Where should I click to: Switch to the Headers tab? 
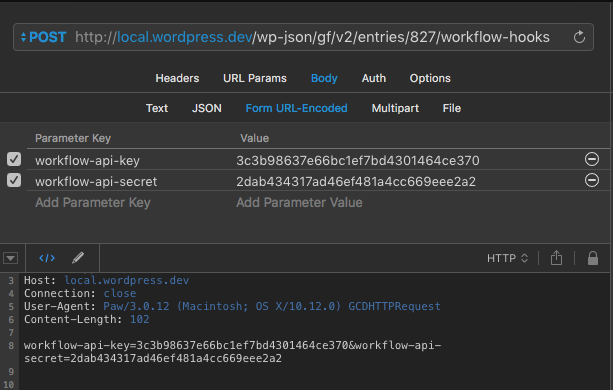tap(177, 78)
